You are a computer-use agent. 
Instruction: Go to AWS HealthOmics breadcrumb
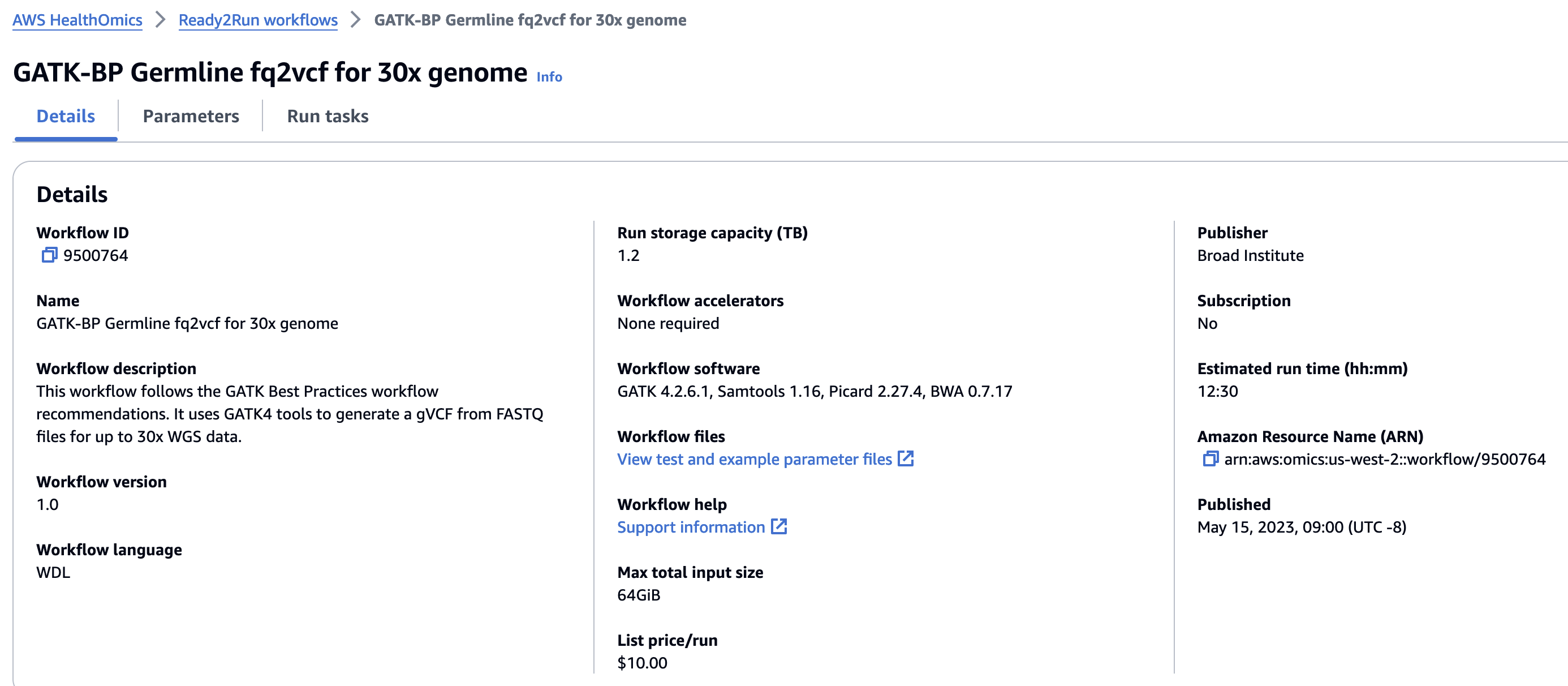pyautogui.click(x=77, y=20)
